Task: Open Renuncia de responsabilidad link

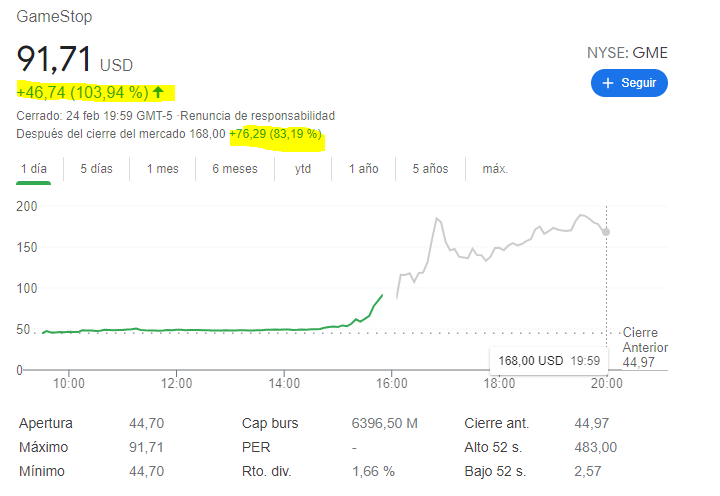Action: [x=257, y=116]
